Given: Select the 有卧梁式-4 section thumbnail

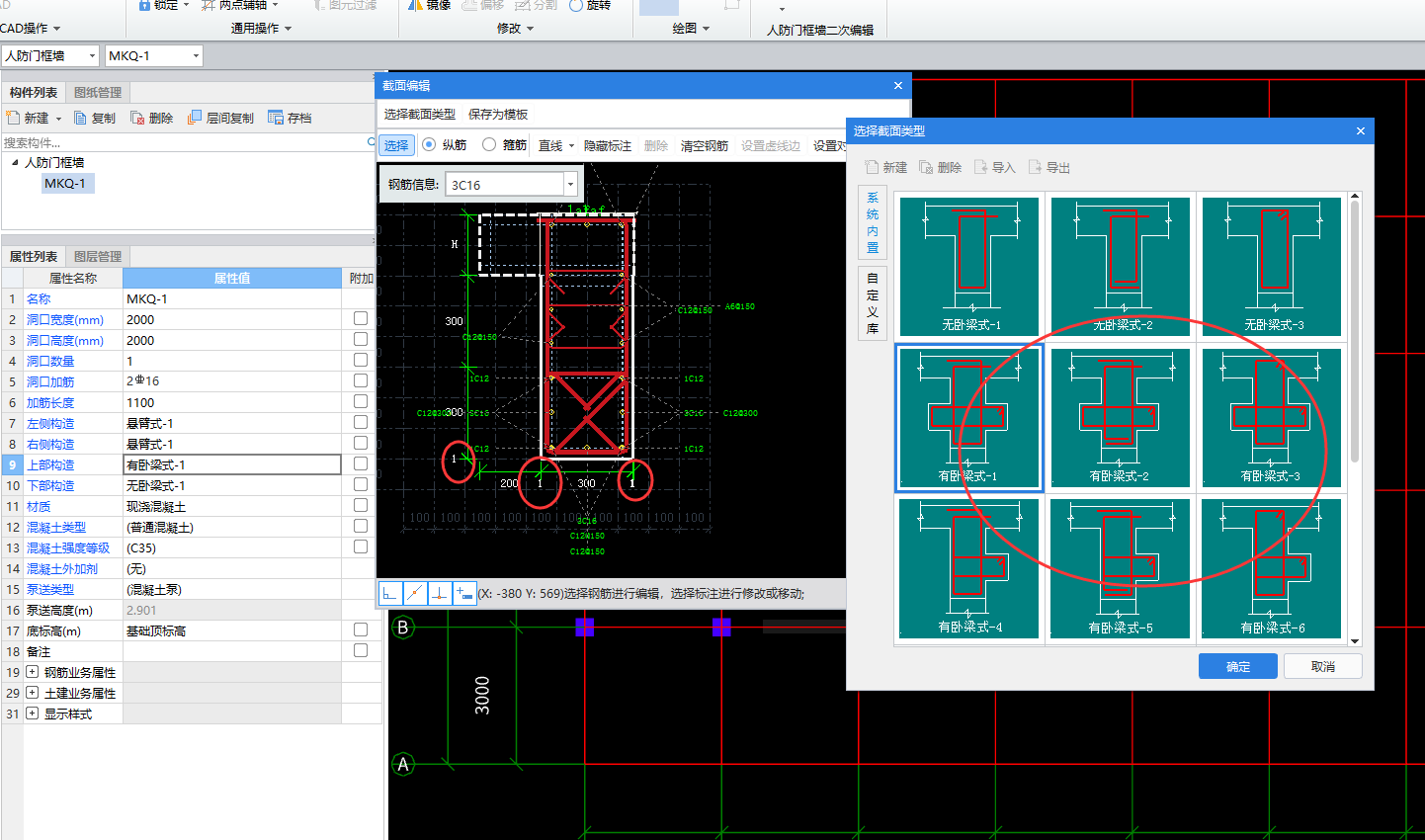Looking at the screenshot, I should (x=969, y=568).
